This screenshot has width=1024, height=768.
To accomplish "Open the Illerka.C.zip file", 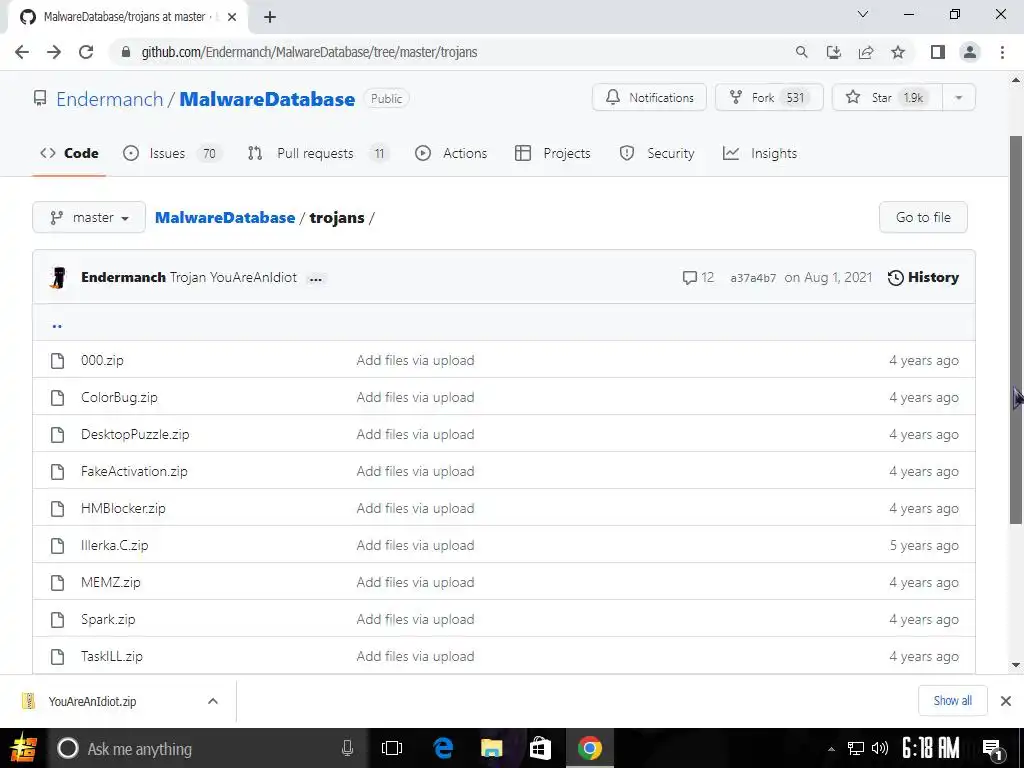I will 114,545.
